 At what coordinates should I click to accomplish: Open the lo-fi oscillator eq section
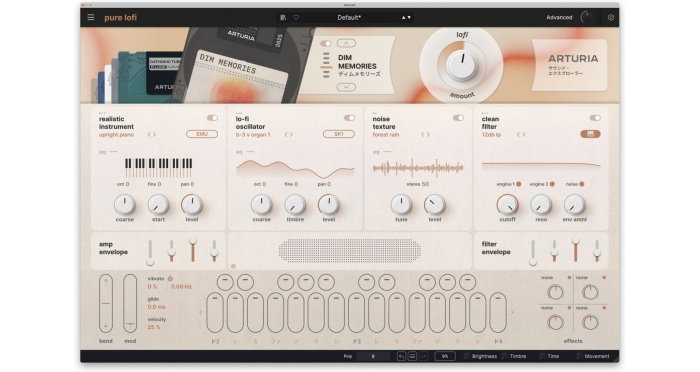245,152
